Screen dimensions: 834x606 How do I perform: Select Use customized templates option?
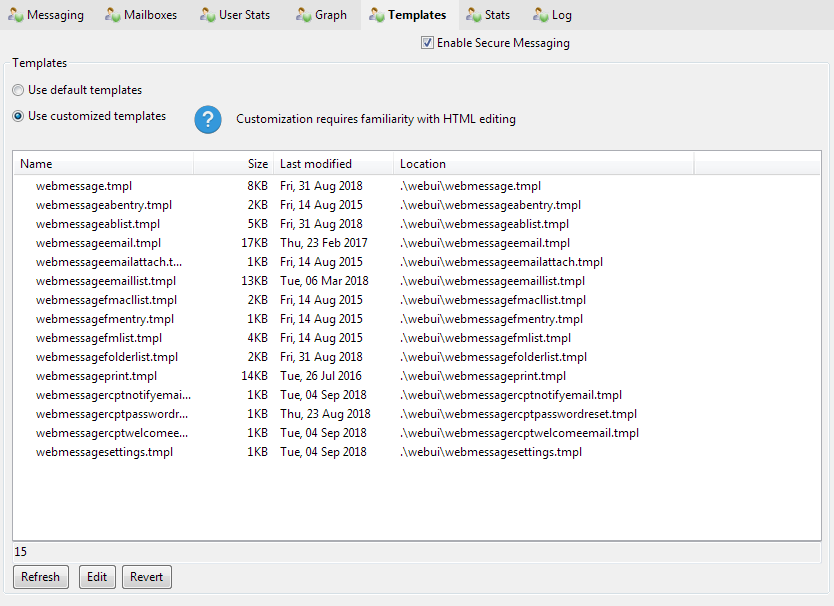pos(19,116)
